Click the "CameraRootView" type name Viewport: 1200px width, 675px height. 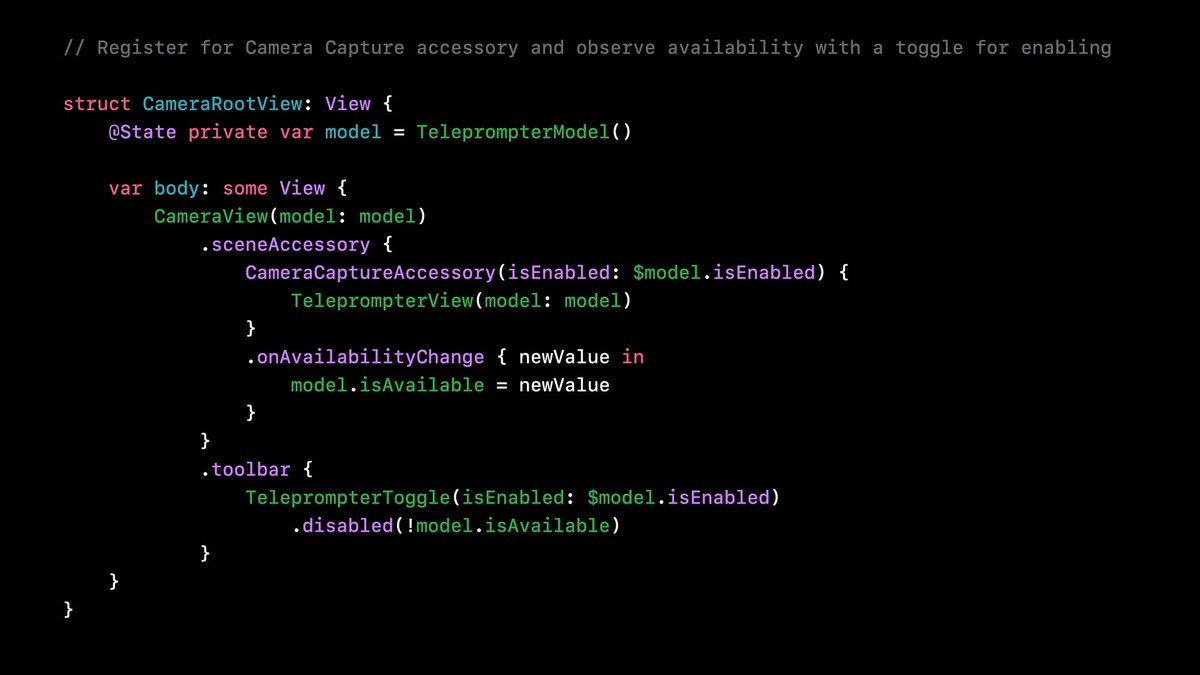pyautogui.click(x=222, y=104)
